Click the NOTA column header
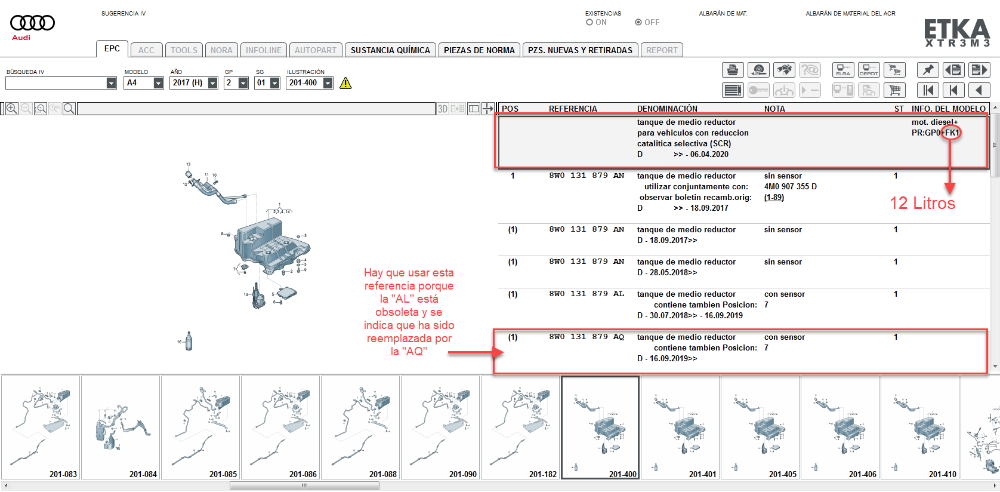Screen dimensions: 1000x492 coord(774,109)
